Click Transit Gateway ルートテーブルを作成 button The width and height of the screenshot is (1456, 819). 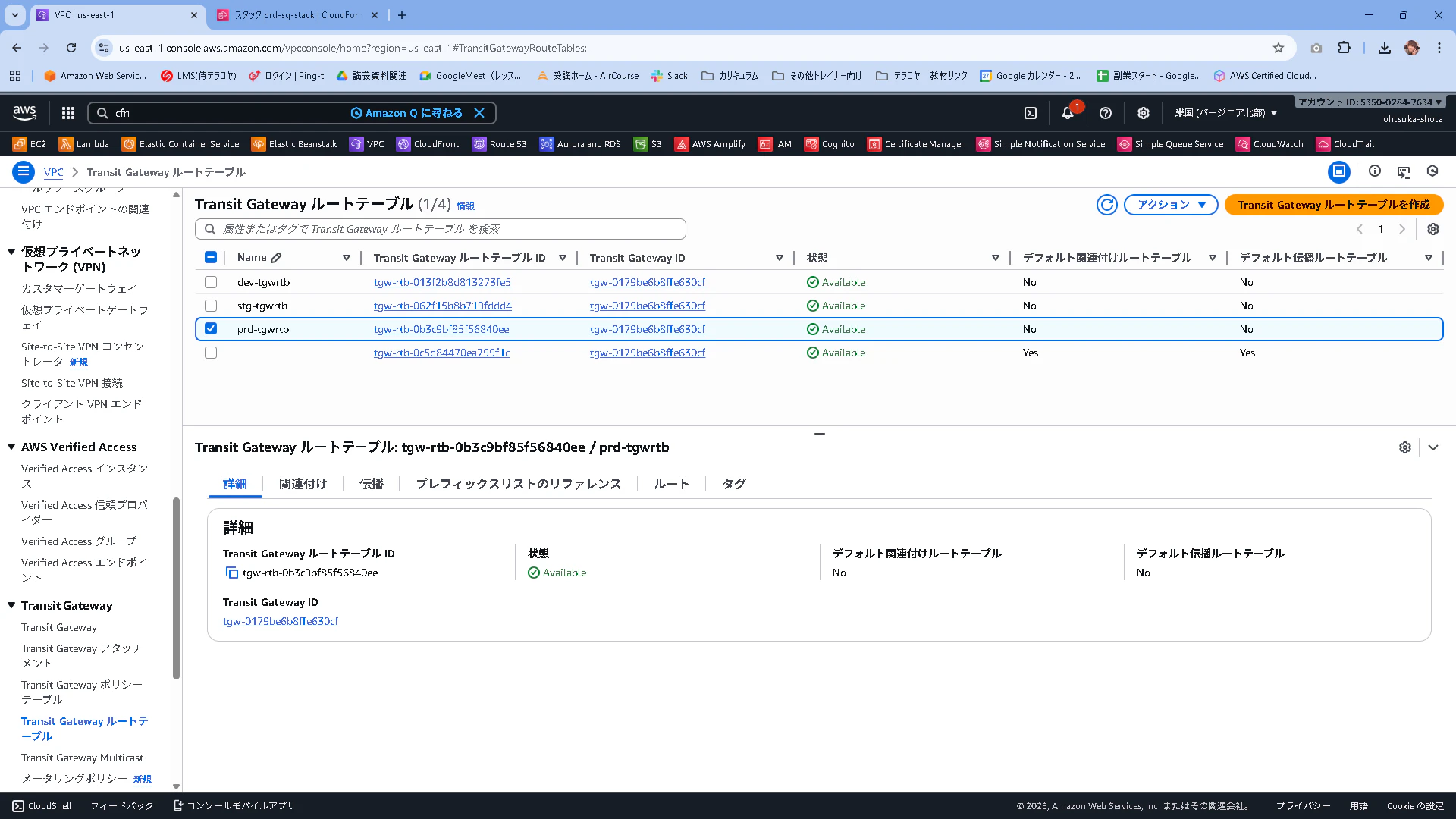[x=1334, y=205]
